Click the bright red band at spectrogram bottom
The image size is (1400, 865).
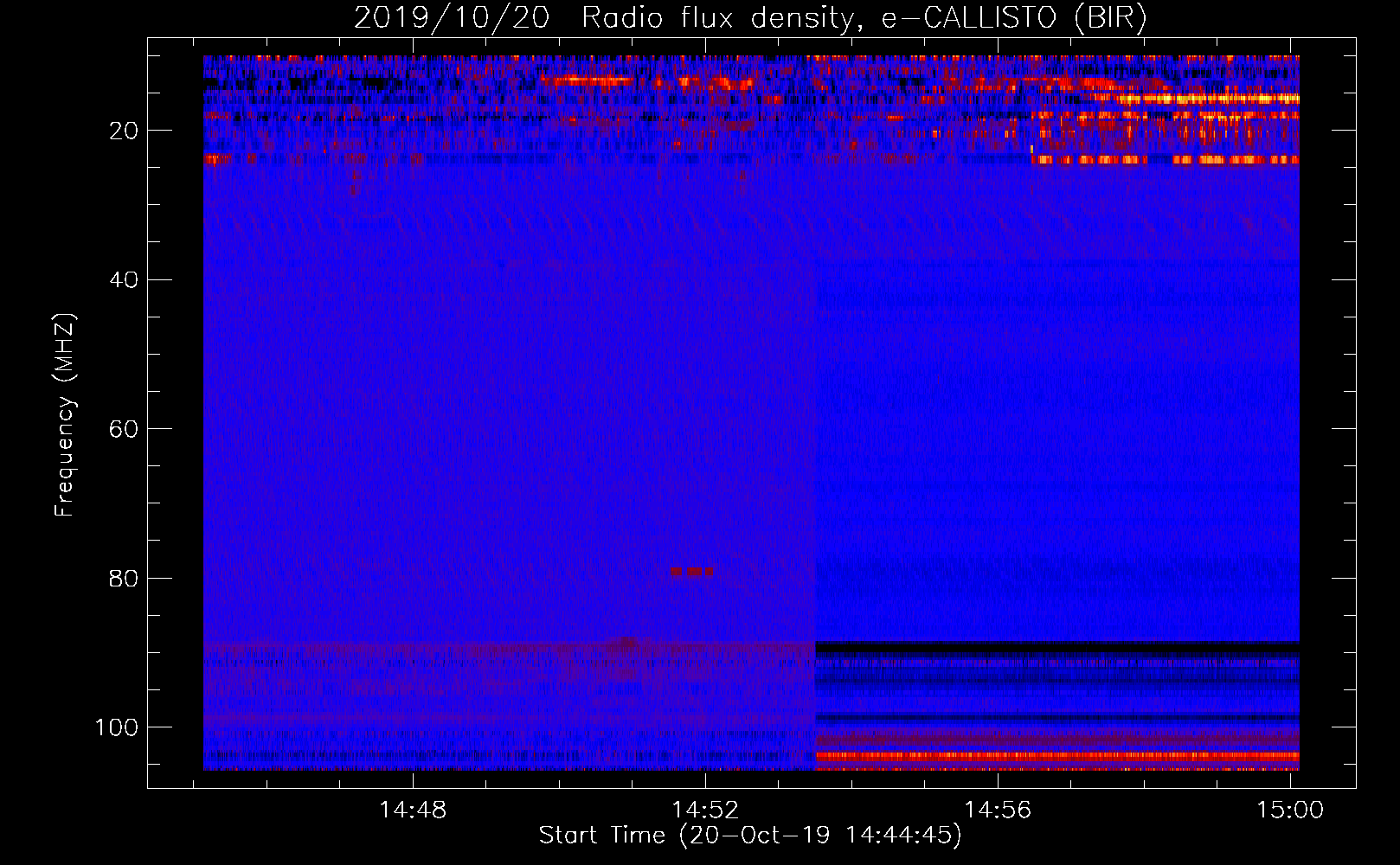(1057, 756)
